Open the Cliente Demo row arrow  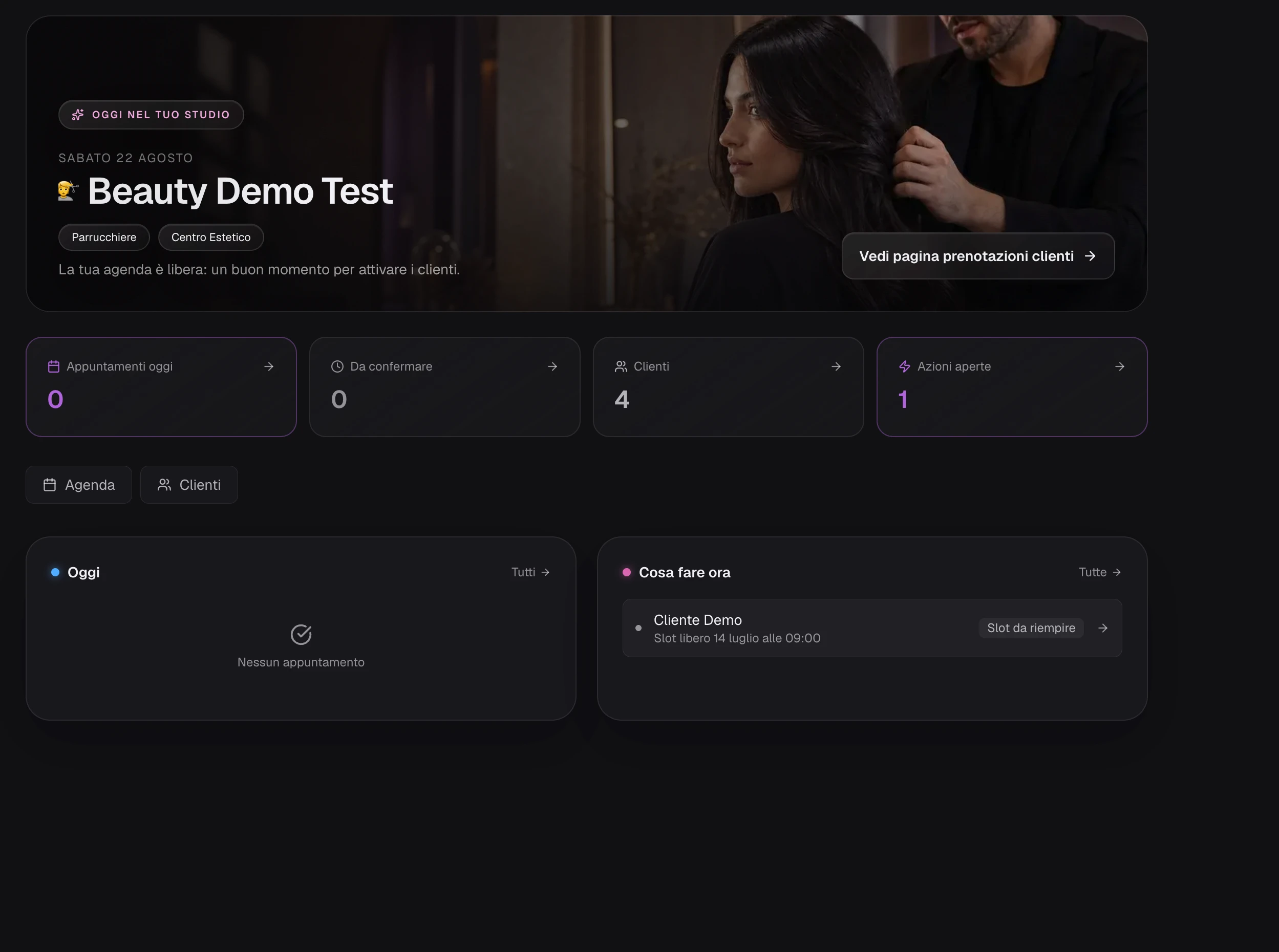[1103, 628]
